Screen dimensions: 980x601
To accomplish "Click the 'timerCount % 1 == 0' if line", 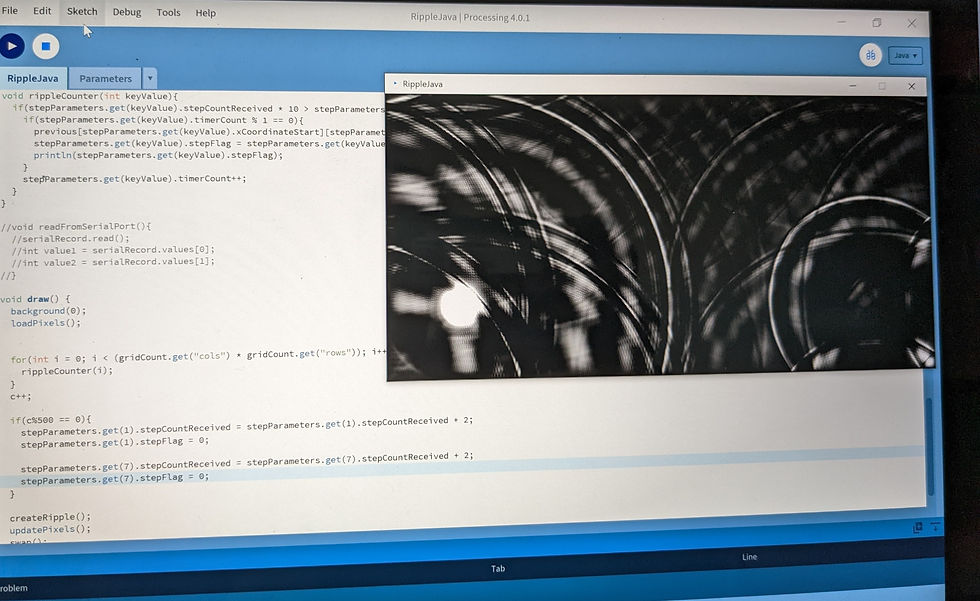I will (163, 120).
